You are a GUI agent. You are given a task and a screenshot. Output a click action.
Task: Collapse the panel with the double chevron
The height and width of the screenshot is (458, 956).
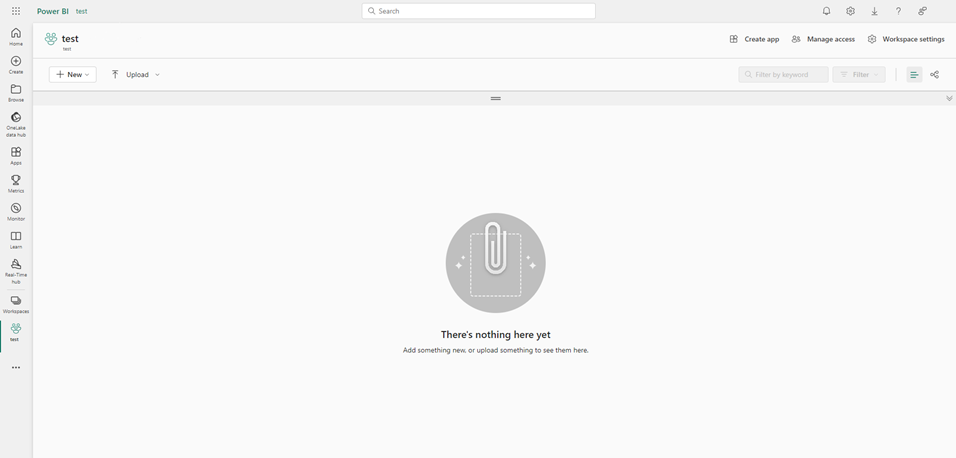point(949,99)
